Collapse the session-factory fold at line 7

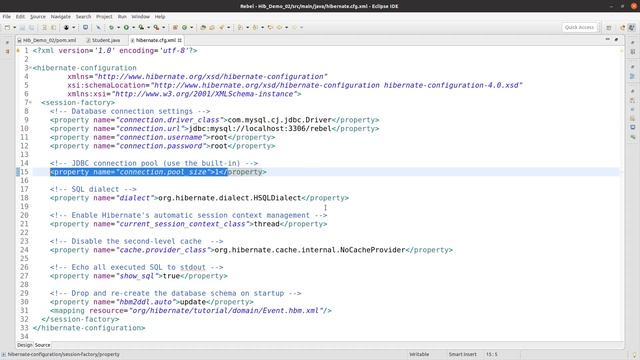click(x=31, y=102)
